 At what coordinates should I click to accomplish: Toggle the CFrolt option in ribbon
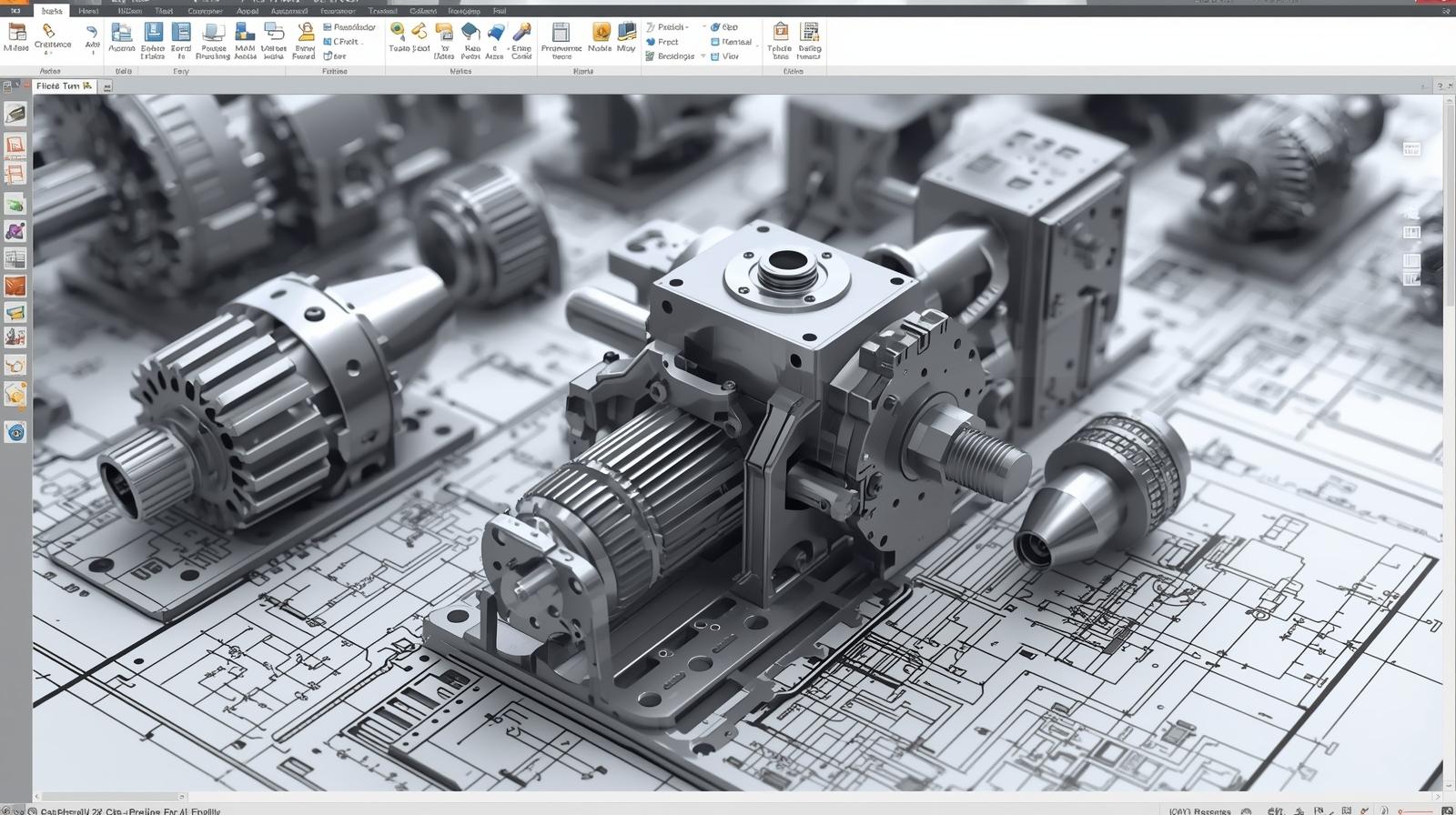tap(344, 42)
